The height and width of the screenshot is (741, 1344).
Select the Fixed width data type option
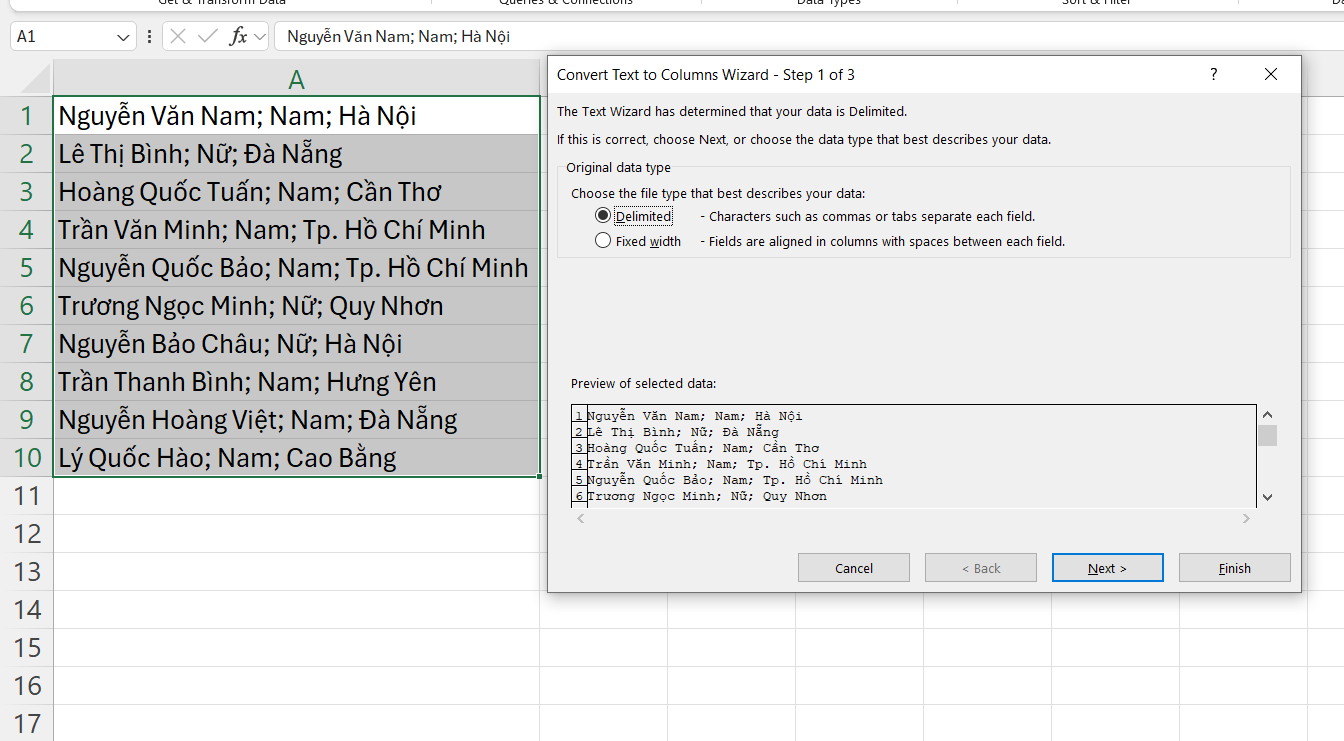pos(603,240)
